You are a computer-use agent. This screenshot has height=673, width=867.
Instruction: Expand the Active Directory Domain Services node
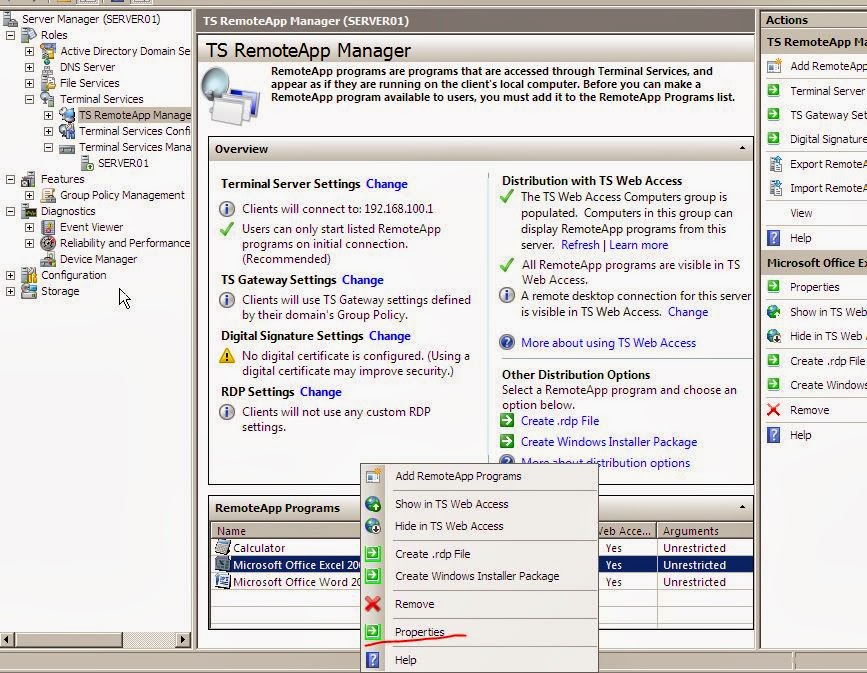pyautogui.click(x=29, y=51)
